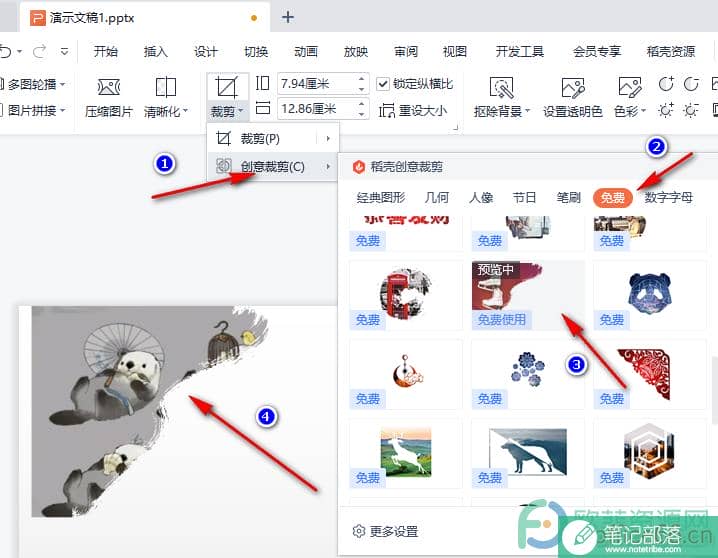
Task: Click the size group dialog launcher icon
Action: click(455, 128)
